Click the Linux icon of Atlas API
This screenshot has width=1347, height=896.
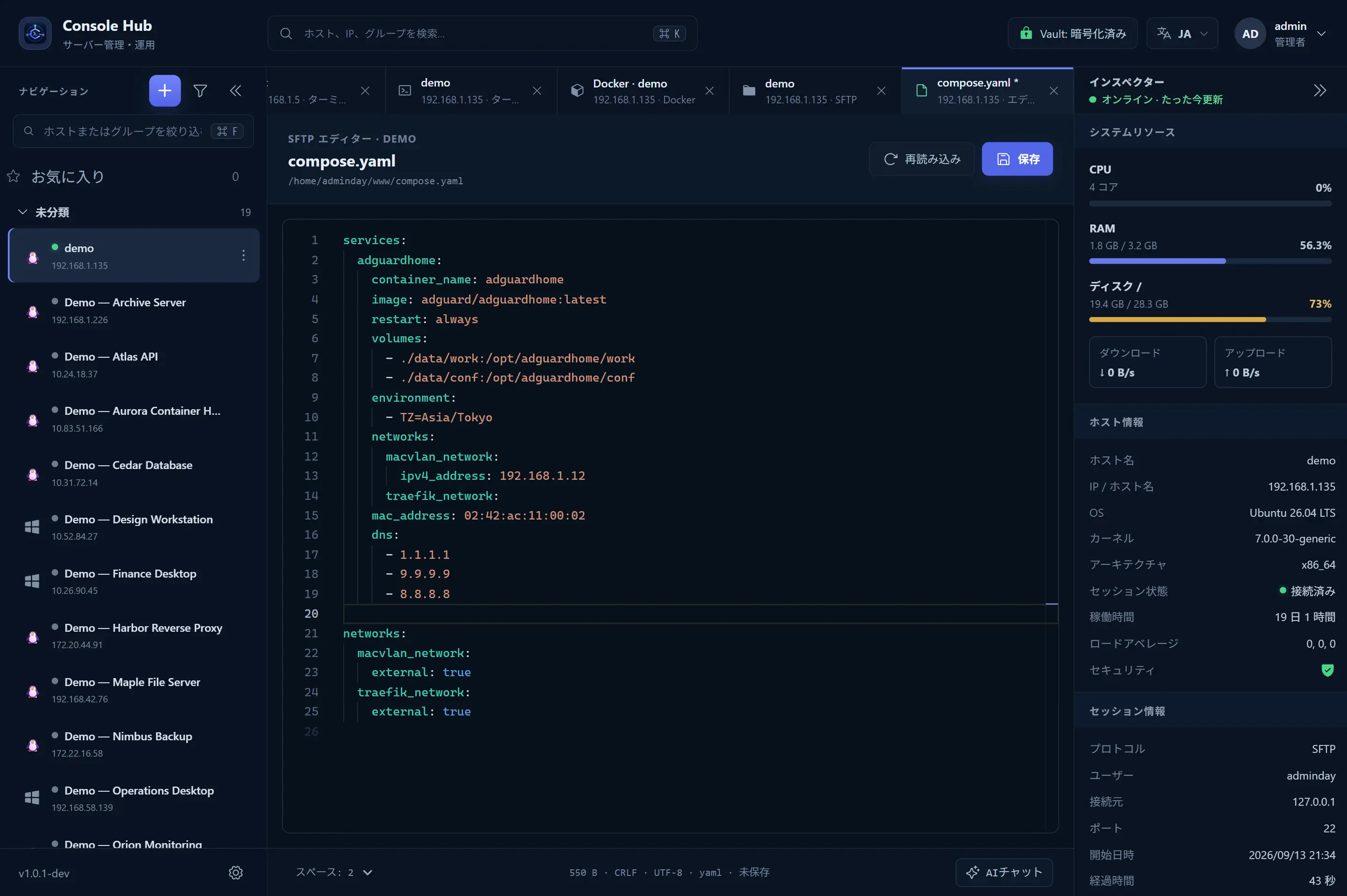click(33, 365)
